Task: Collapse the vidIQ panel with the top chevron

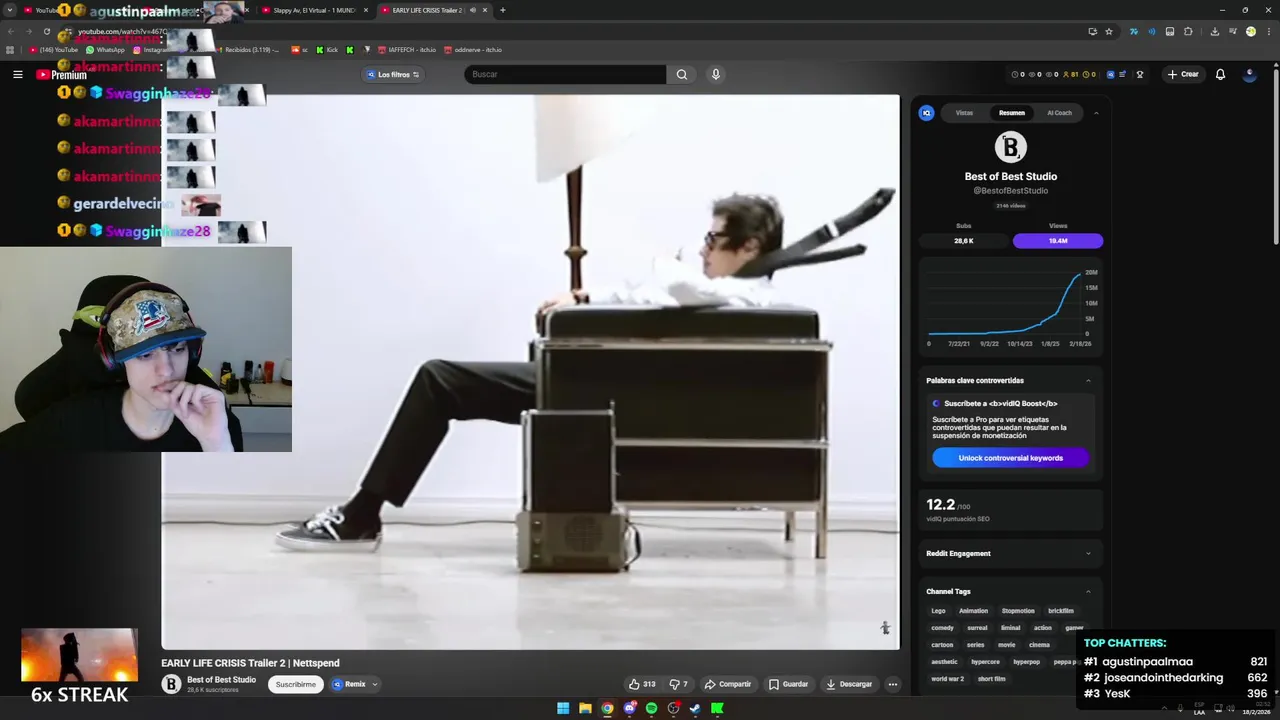Action: pyautogui.click(x=1095, y=113)
